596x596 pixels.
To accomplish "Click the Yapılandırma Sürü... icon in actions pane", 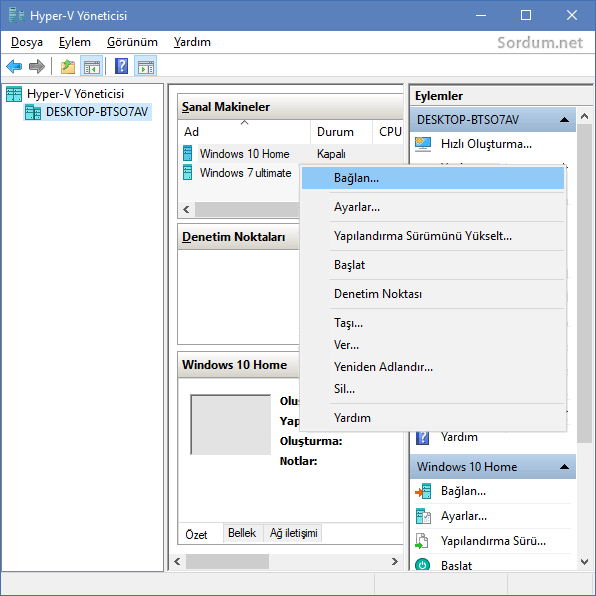I will (x=422, y=541).
